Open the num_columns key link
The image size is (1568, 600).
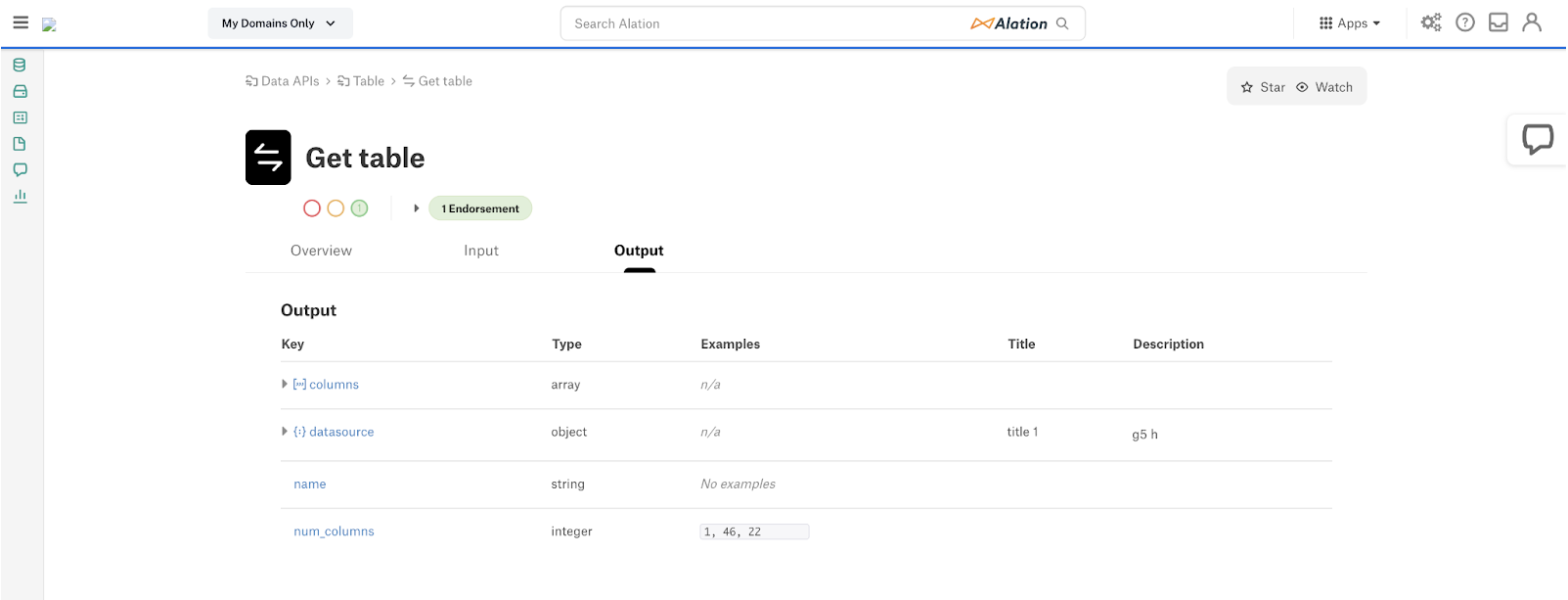334,531
